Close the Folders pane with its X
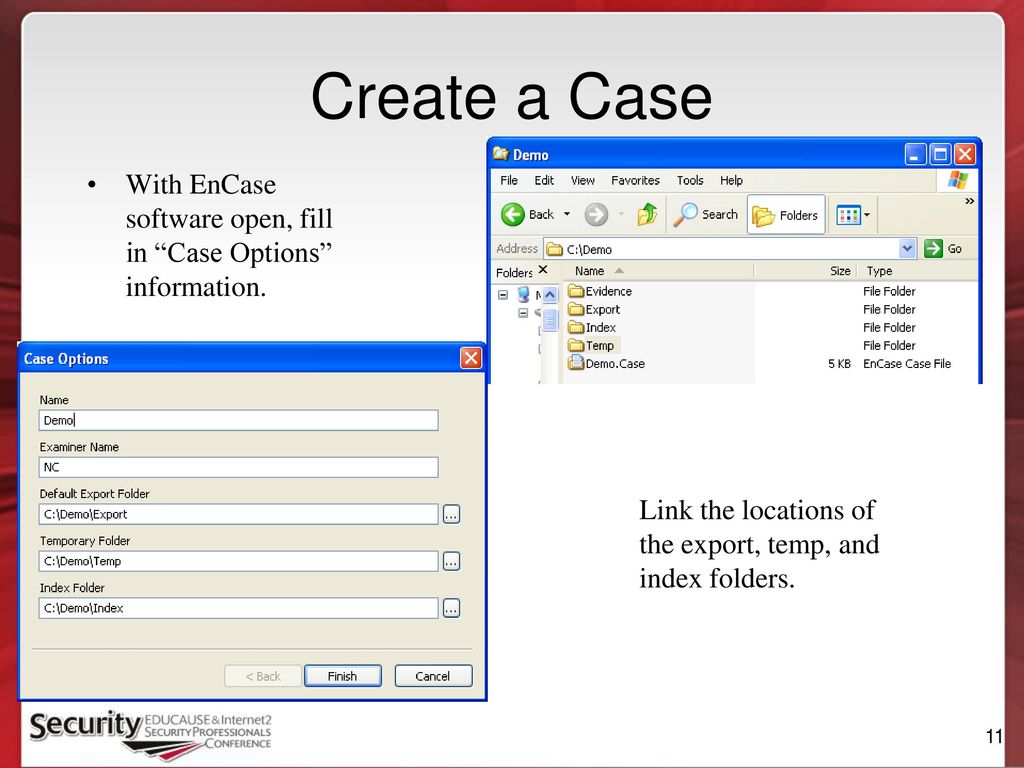 pos(543,270)
